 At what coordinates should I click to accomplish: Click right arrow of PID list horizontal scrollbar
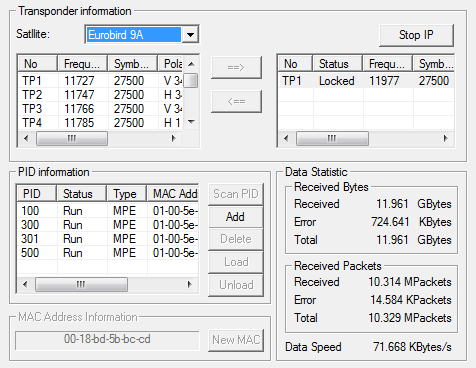(x=190, y=284)
